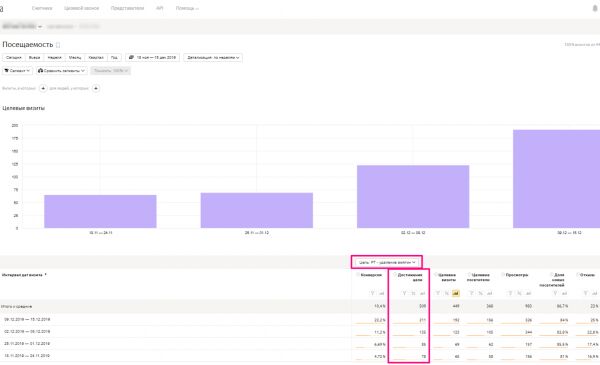Select the Сегодня period

14,57
